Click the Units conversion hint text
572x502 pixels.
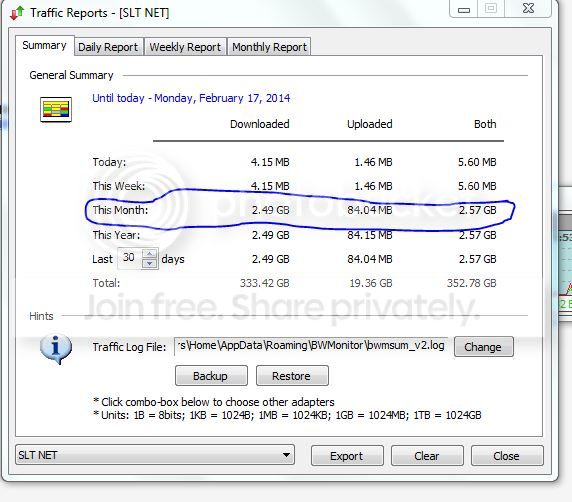click(x=287, y=415)
